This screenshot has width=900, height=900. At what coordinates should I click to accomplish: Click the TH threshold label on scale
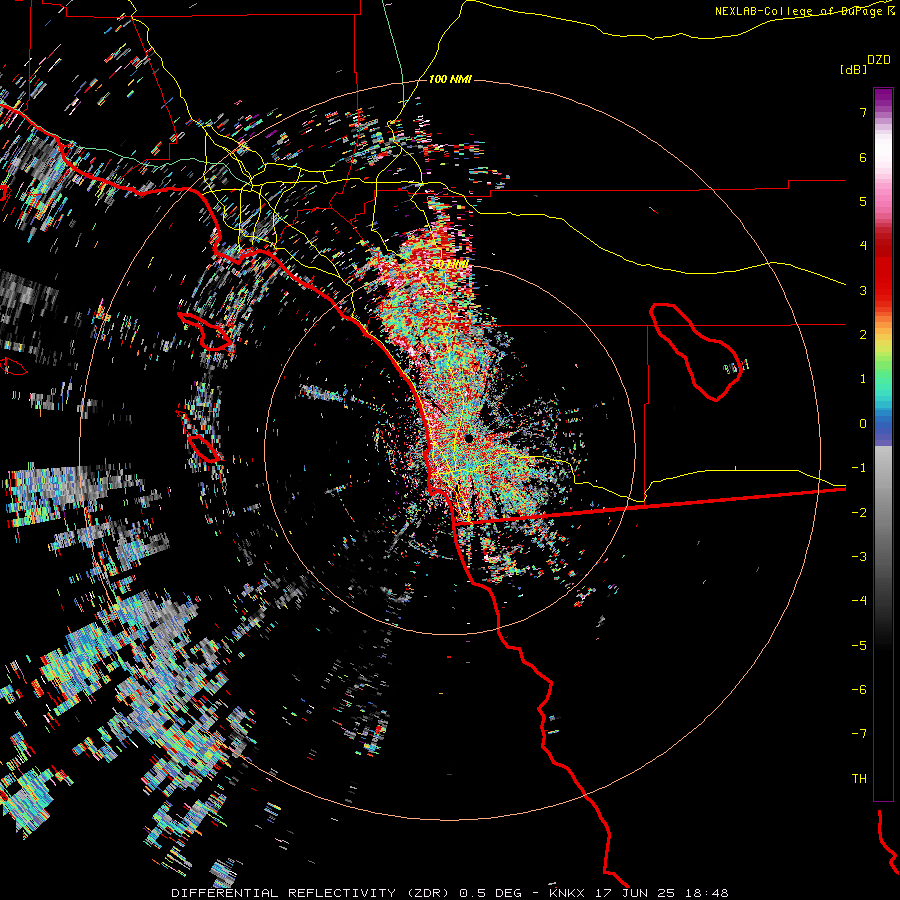click(859, 779)
